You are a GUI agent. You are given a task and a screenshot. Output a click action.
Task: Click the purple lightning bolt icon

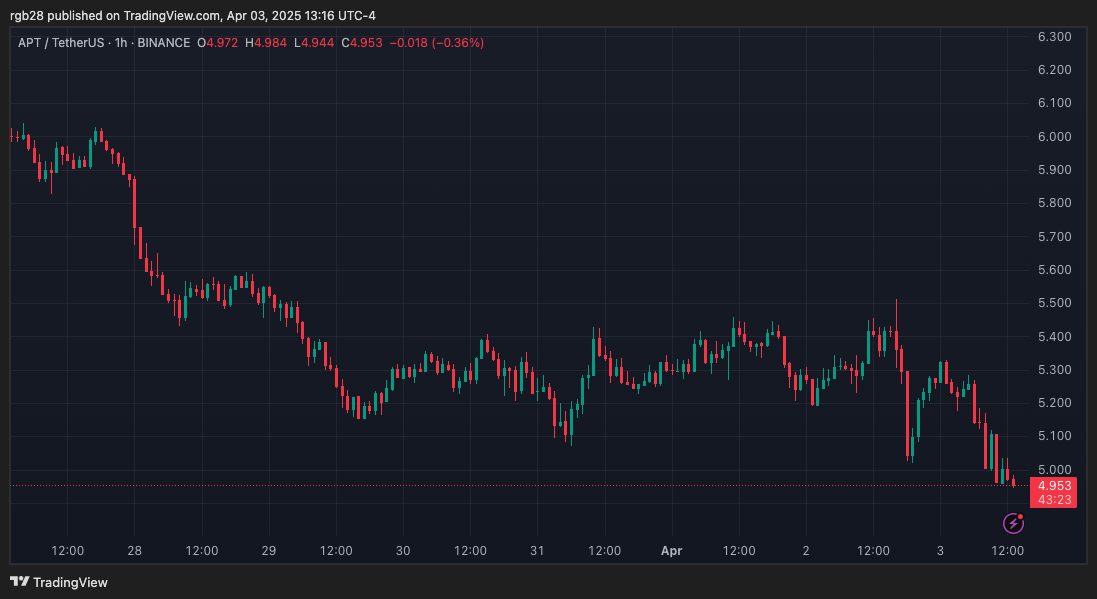1014,522
